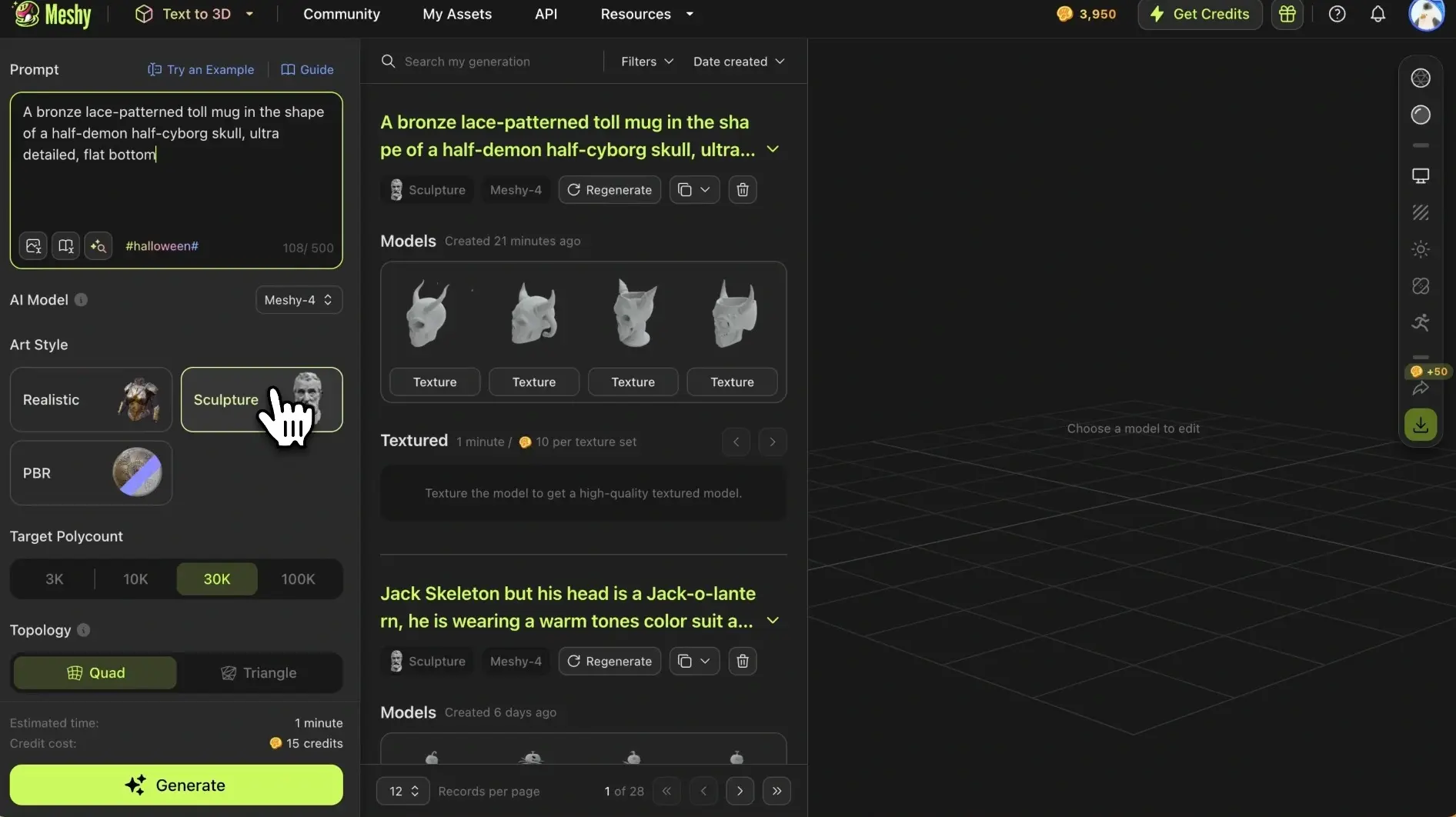Click the animation running-figure icon in sidebar
1456x817 pixels.
[x=1420, y=322]
